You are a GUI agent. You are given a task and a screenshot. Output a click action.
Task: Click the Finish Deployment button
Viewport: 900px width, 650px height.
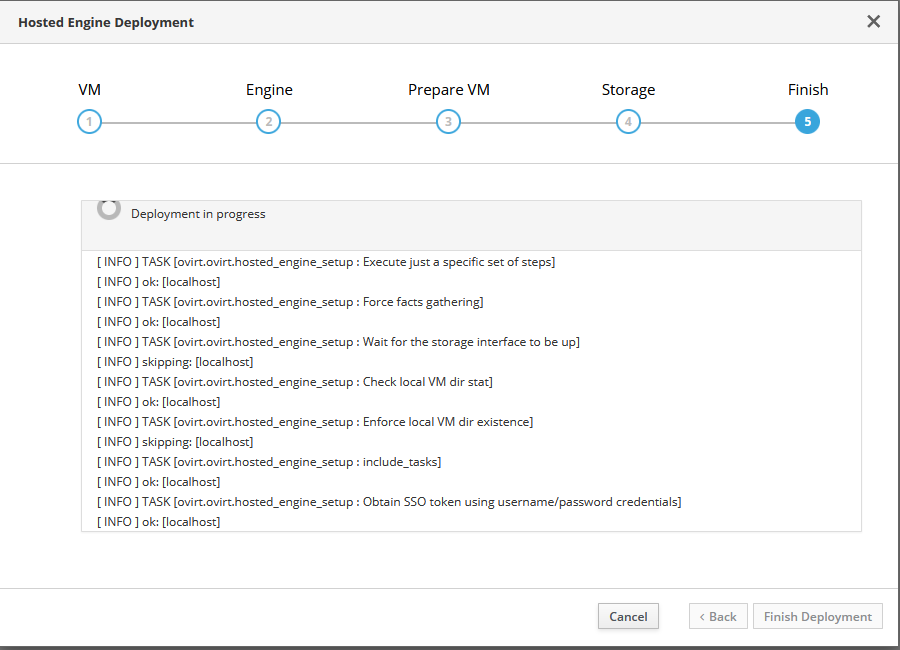[x=817, y=616]
